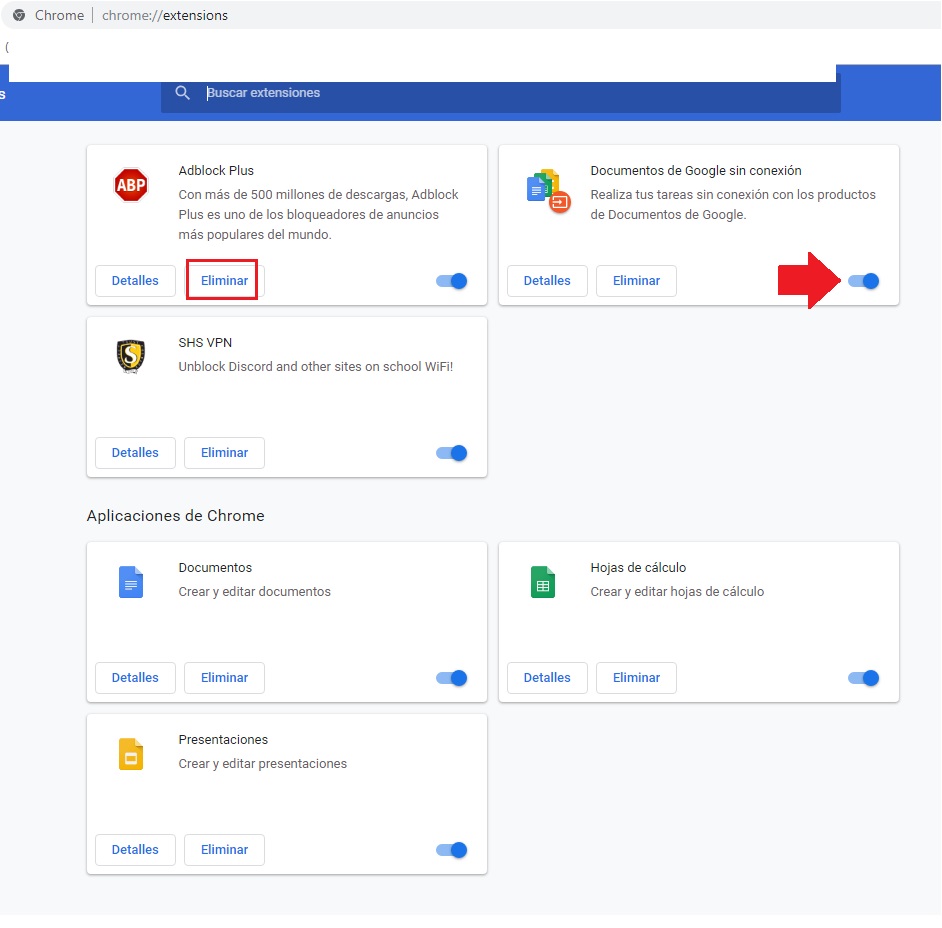Click the Google Docs Offline extension icon

pyautogui.click(x=548, y=191)
